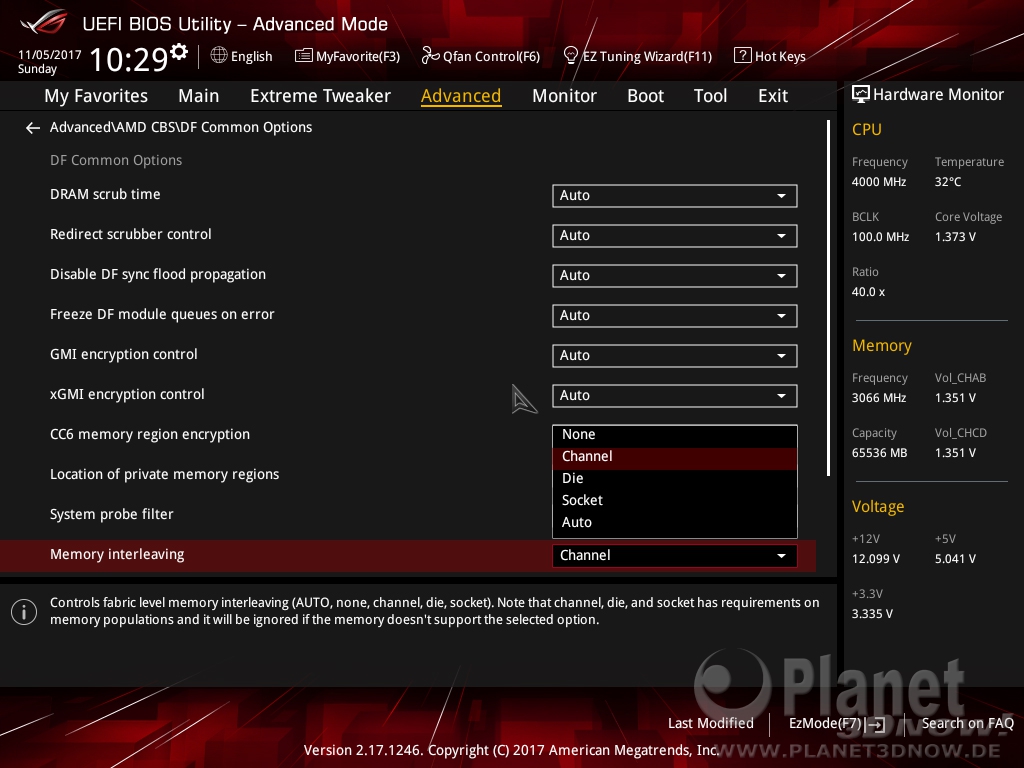Open the Boot tab
This screenshot has width=1024, height=768.
click(x=645, y=96)
